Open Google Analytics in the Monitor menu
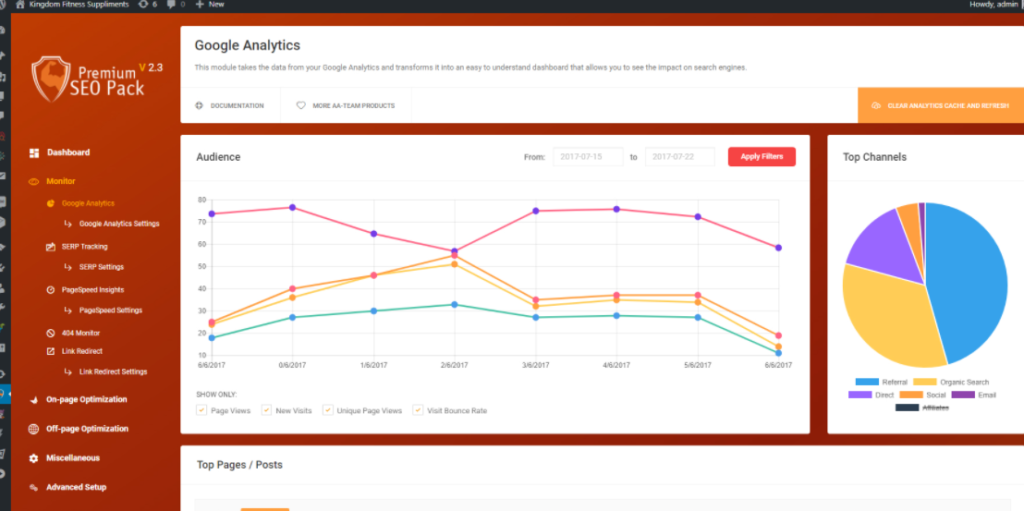 (88, 203)
